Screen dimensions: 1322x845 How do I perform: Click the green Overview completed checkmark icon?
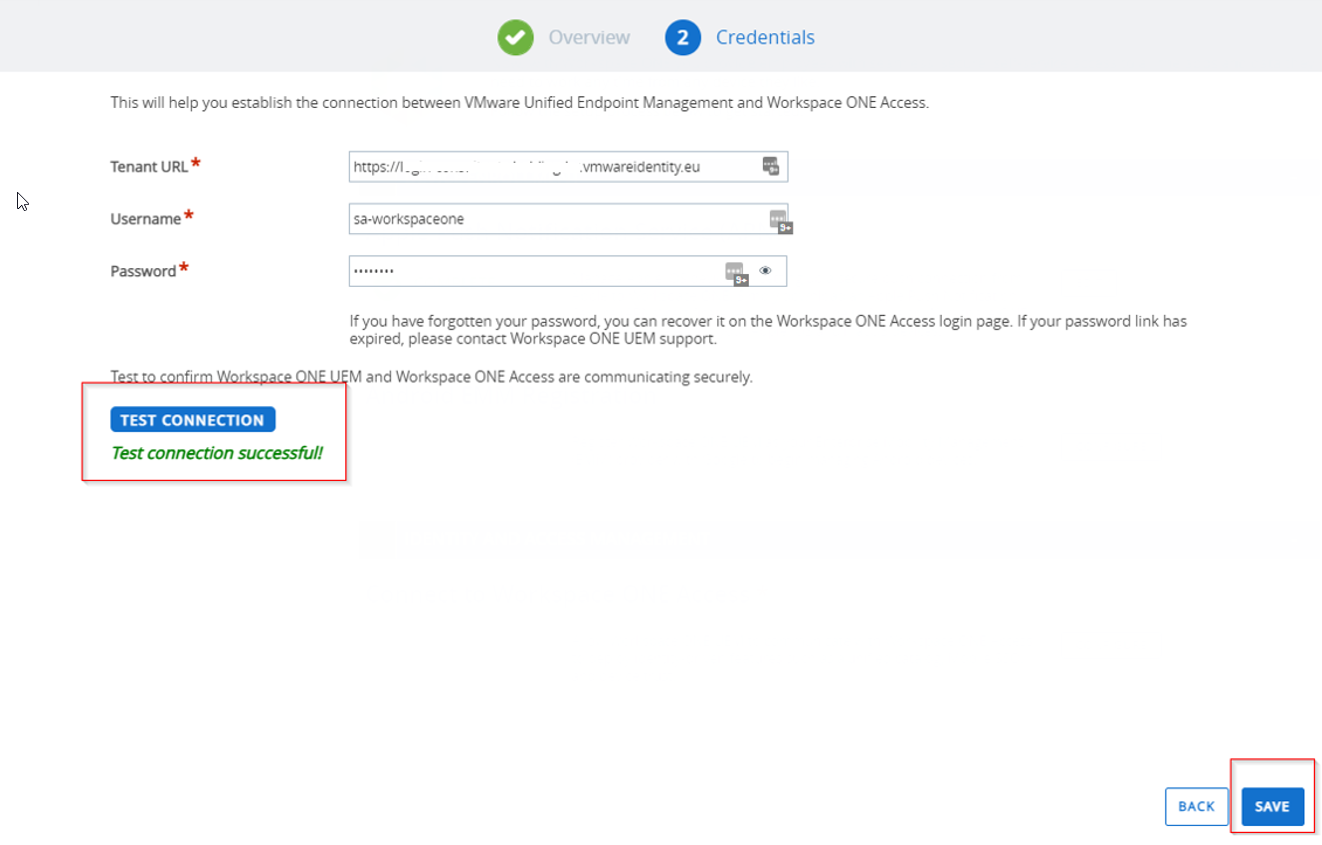515,37
